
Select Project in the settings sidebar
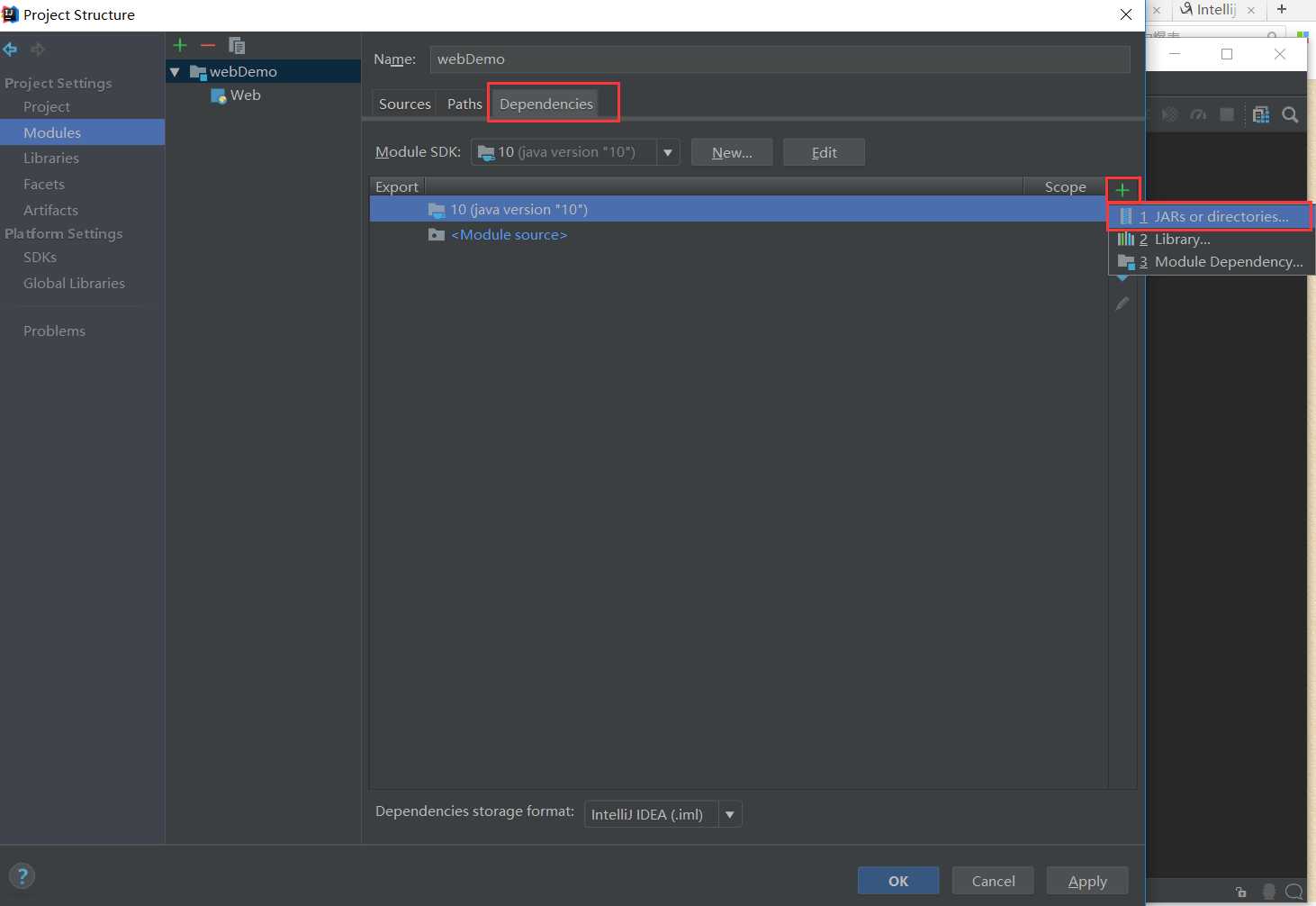pos(47,106)
